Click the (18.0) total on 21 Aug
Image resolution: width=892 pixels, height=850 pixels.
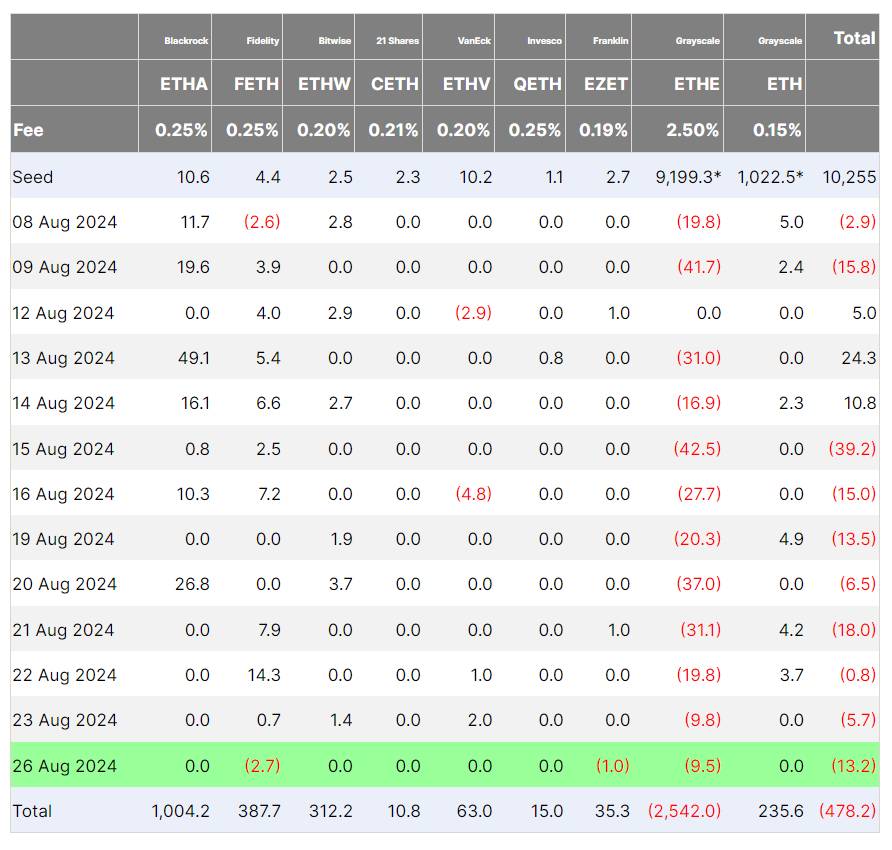click(x=854, y=630)
